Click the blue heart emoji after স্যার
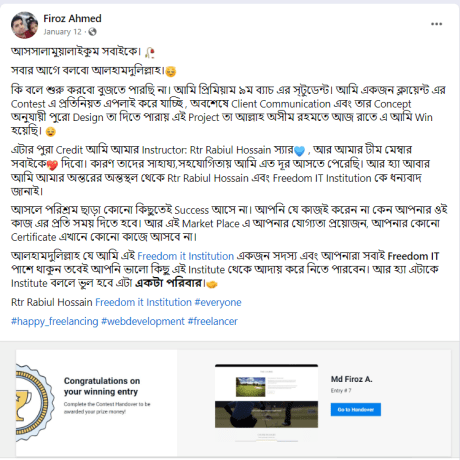 point(300,151)
